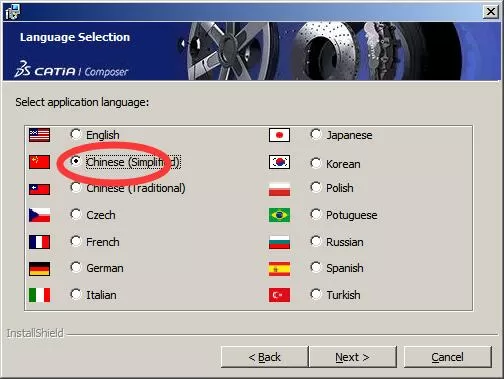
Task: Select the Turkish radio button
Action: point(316,294)
